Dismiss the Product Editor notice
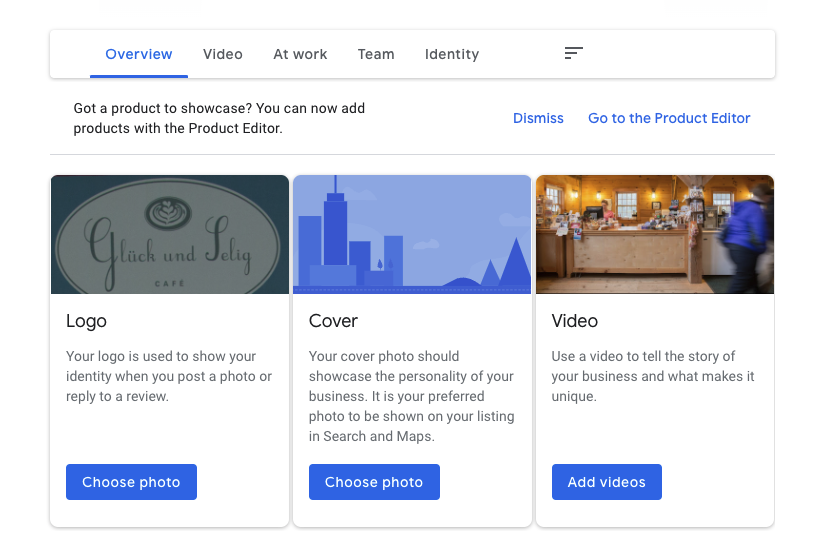 tap(538, 118)
